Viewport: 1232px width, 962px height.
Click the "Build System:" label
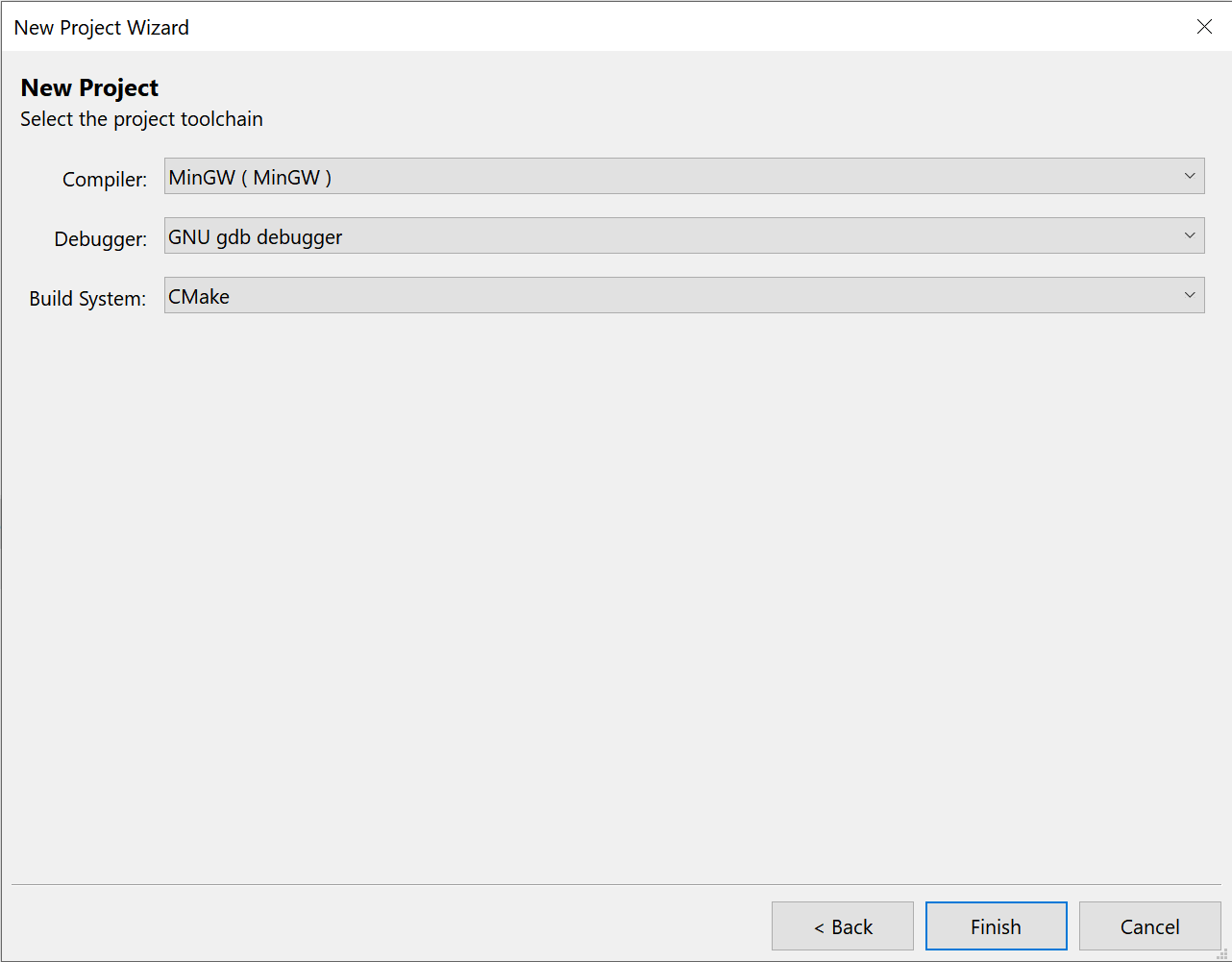tap(87, 299)
